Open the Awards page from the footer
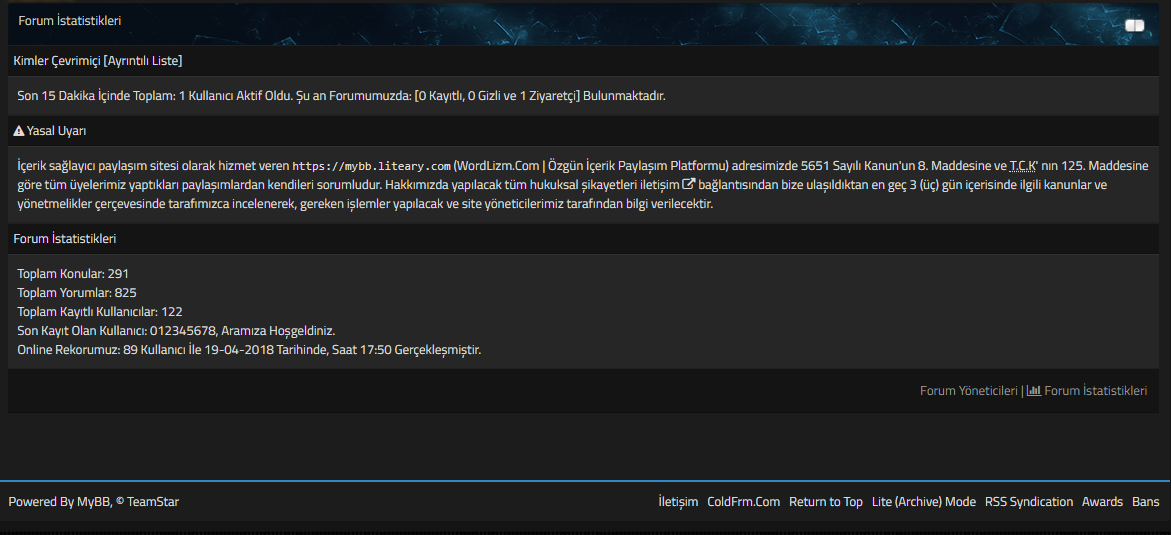The image size is (1171, 535). [x=1102, y=502]
